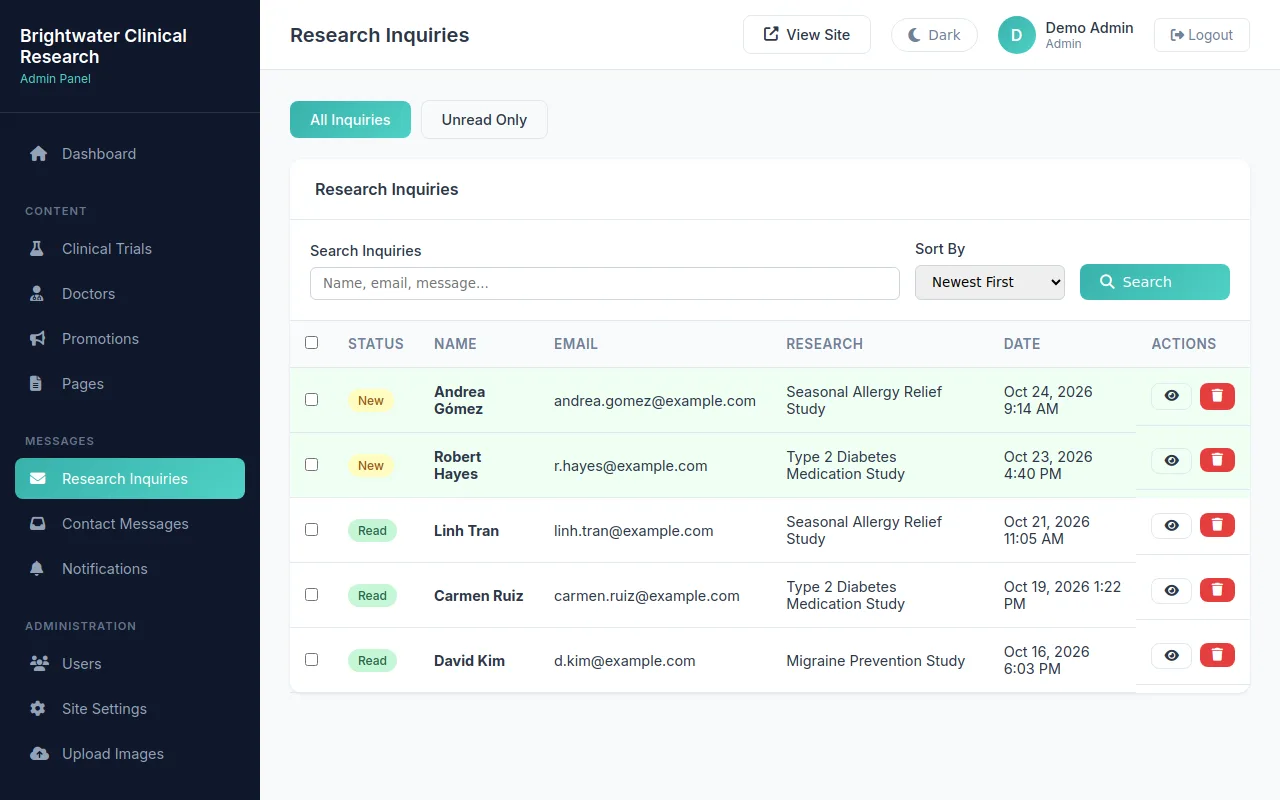This screenshot has width=1280, height=800.
Task: Click the Promotions megaphone icon
Action: click(38, 339)
